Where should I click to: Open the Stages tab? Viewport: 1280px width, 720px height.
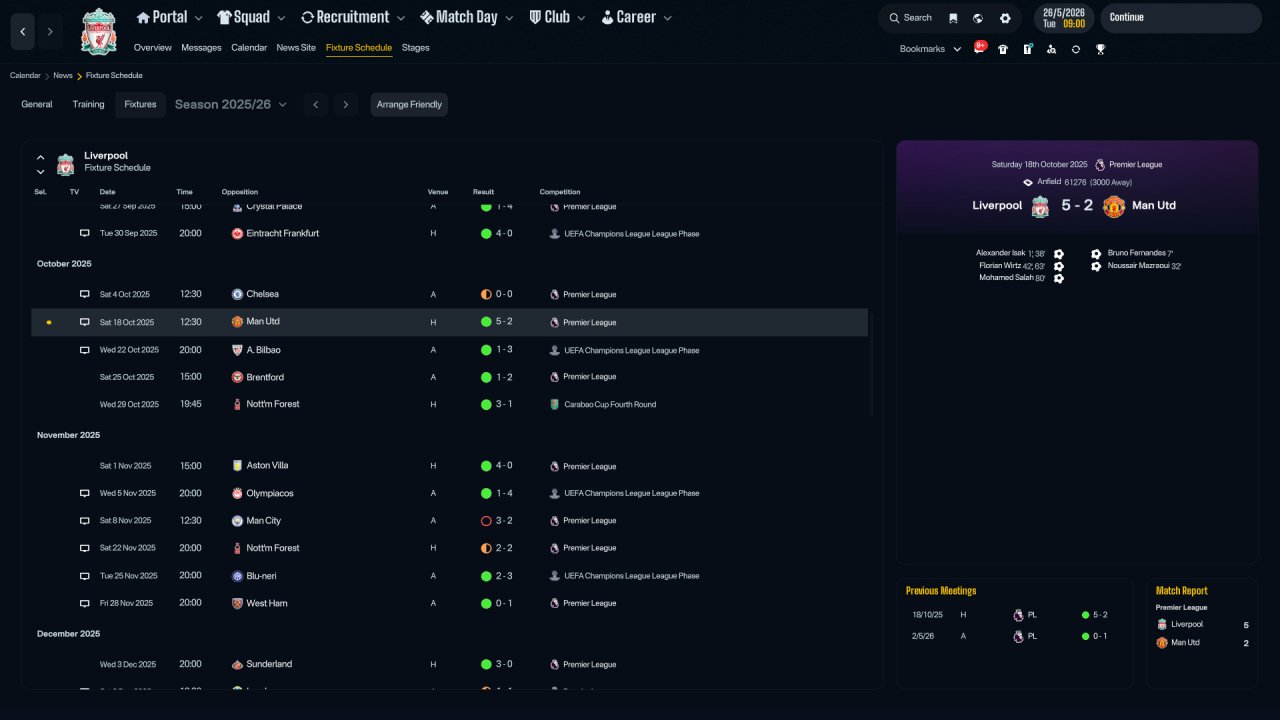[416, 48]
